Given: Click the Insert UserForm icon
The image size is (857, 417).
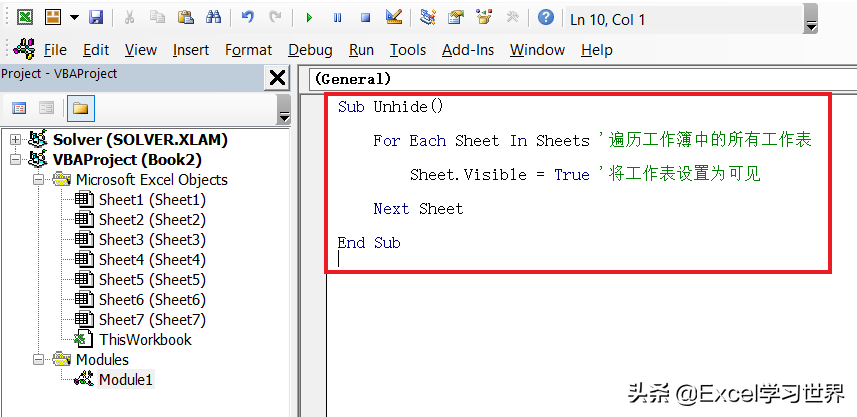Looking at the screenshot, I should 53,17.
